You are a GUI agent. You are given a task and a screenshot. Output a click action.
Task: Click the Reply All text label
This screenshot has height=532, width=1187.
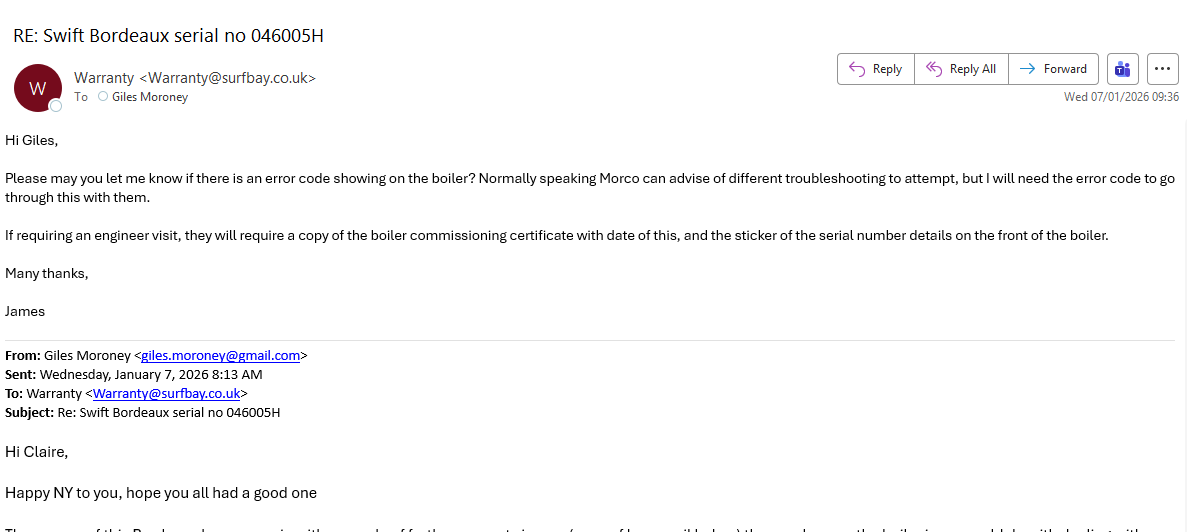coord(972,69)
